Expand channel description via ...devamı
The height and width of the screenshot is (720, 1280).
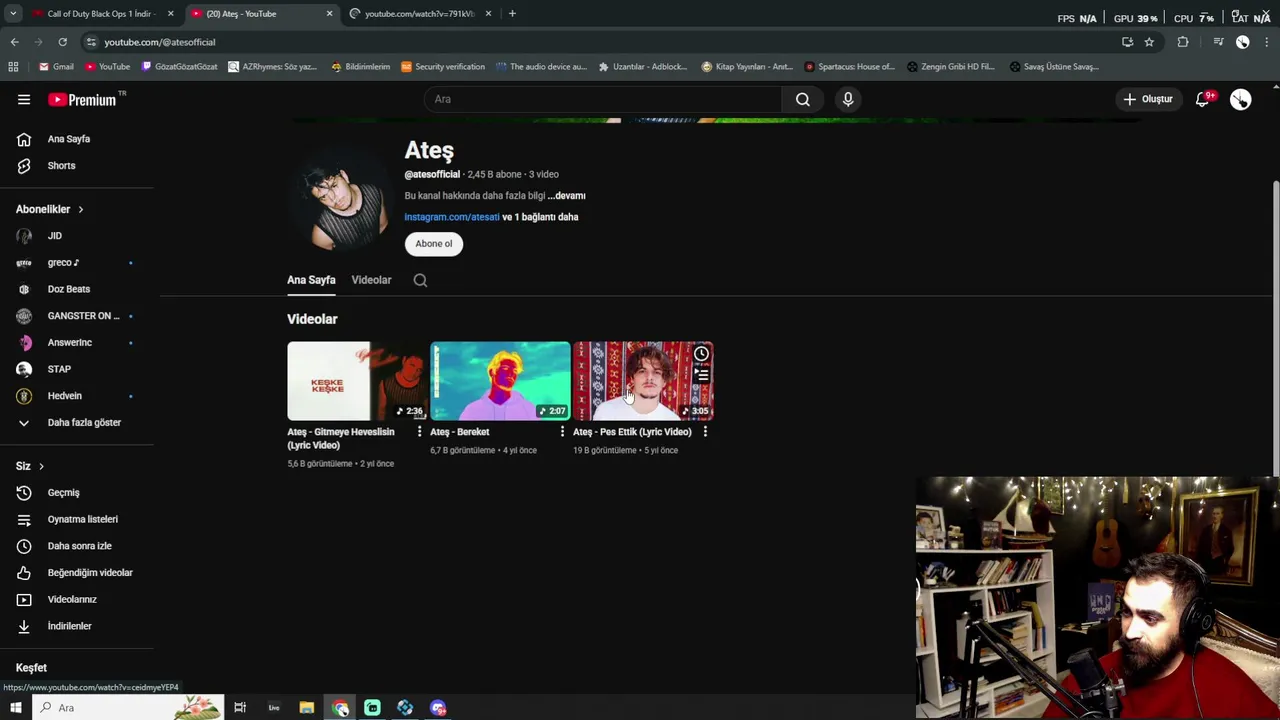(x=566, y=196)
